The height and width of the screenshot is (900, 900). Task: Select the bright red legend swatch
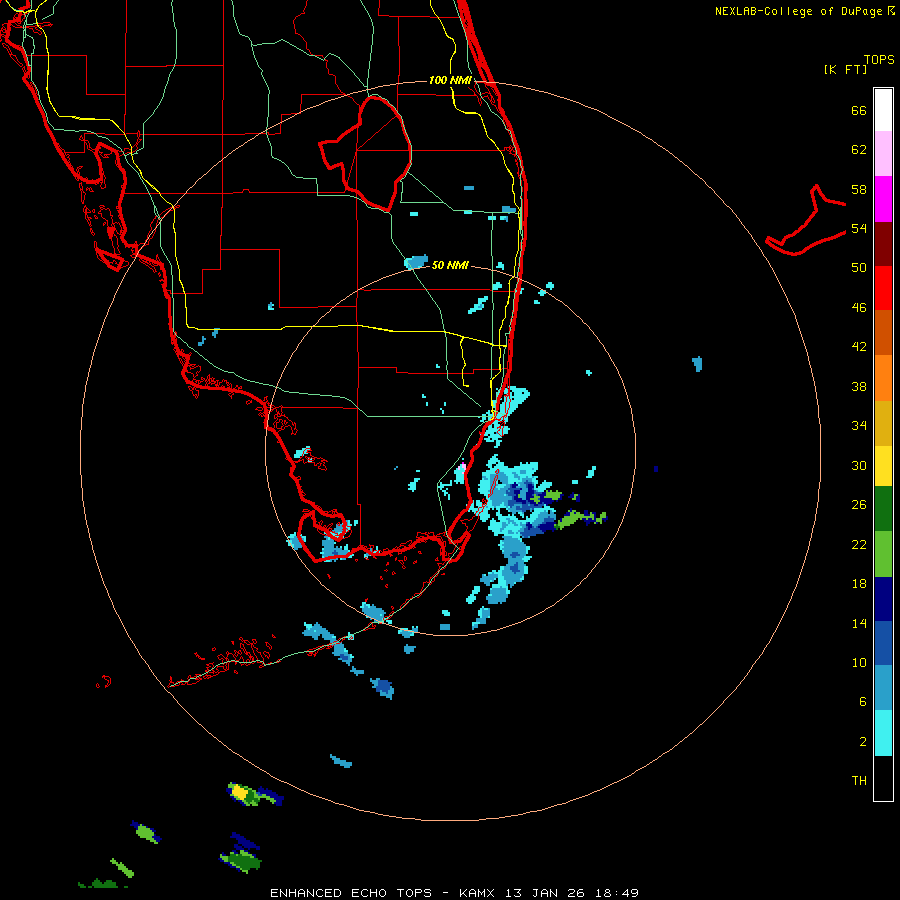(883, 288)
